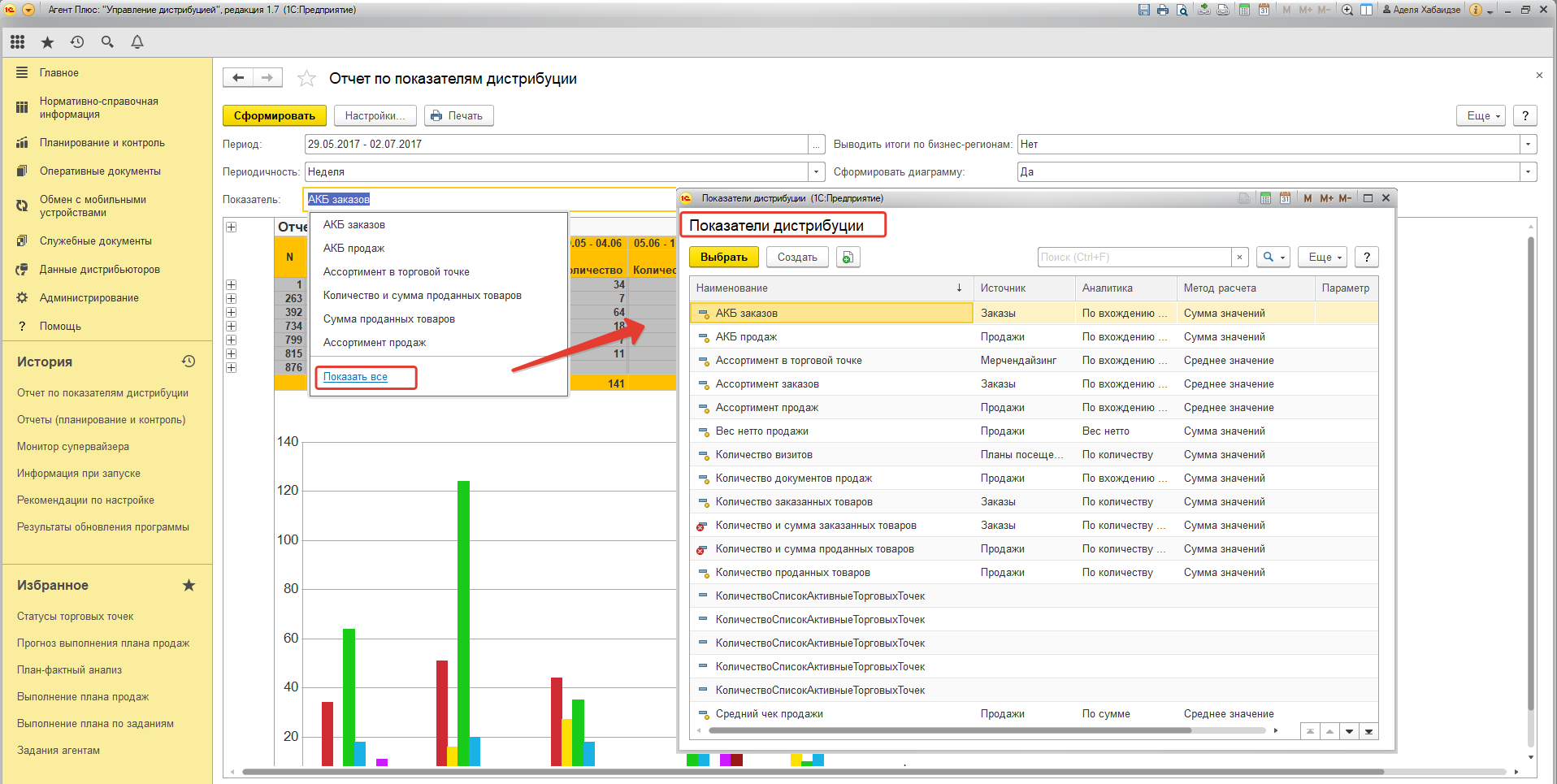Click the Период input field
This screenshot has width=1557, height=784.
coord(557,144)
